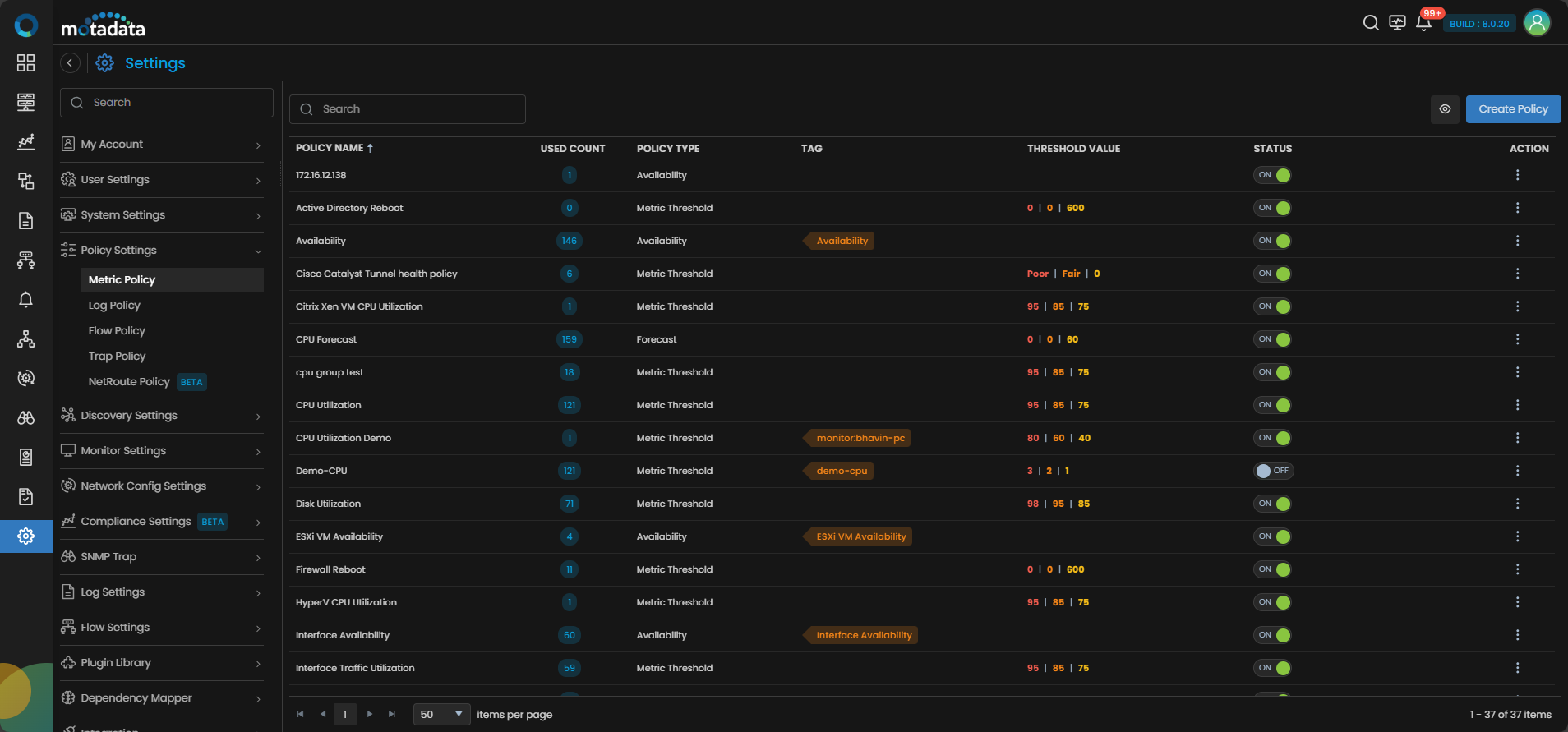Open action menu for Demo-CPU policy
Screen dimensions: 1568x732
(1517, 471)
